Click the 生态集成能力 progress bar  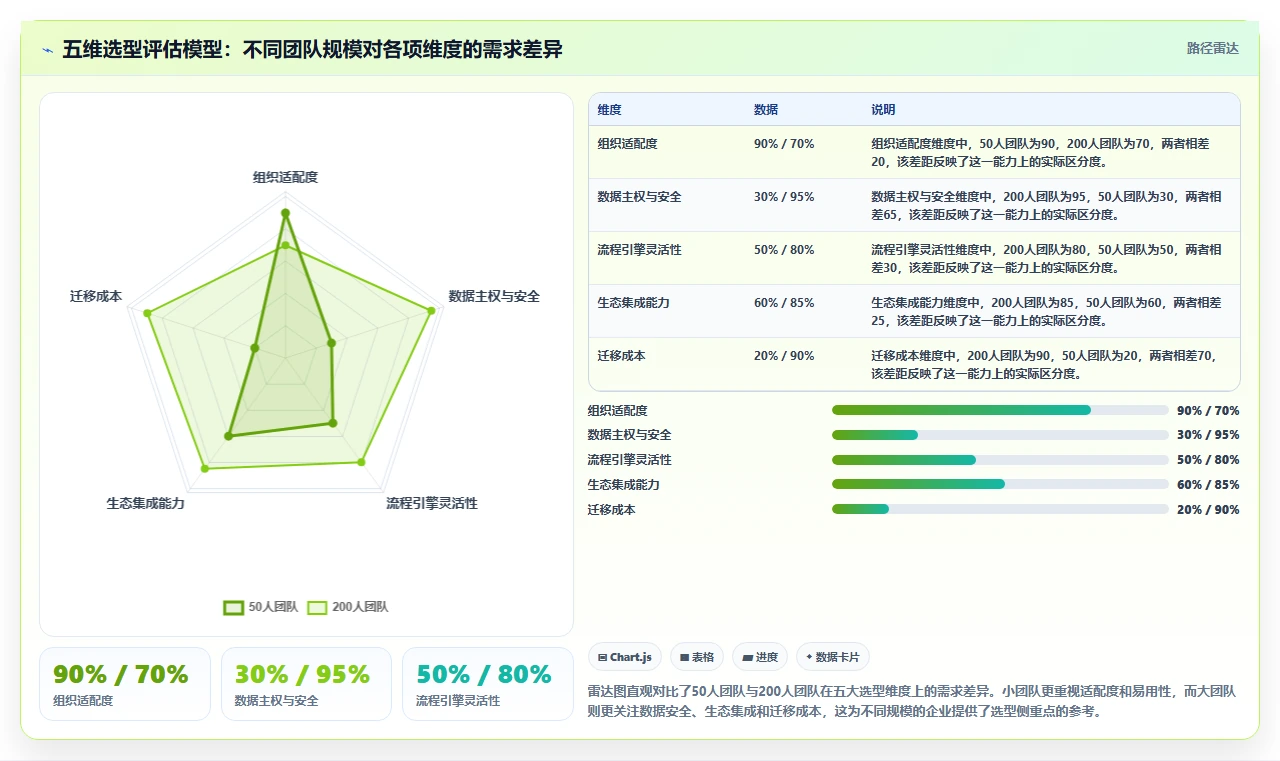click(1000, 484)
